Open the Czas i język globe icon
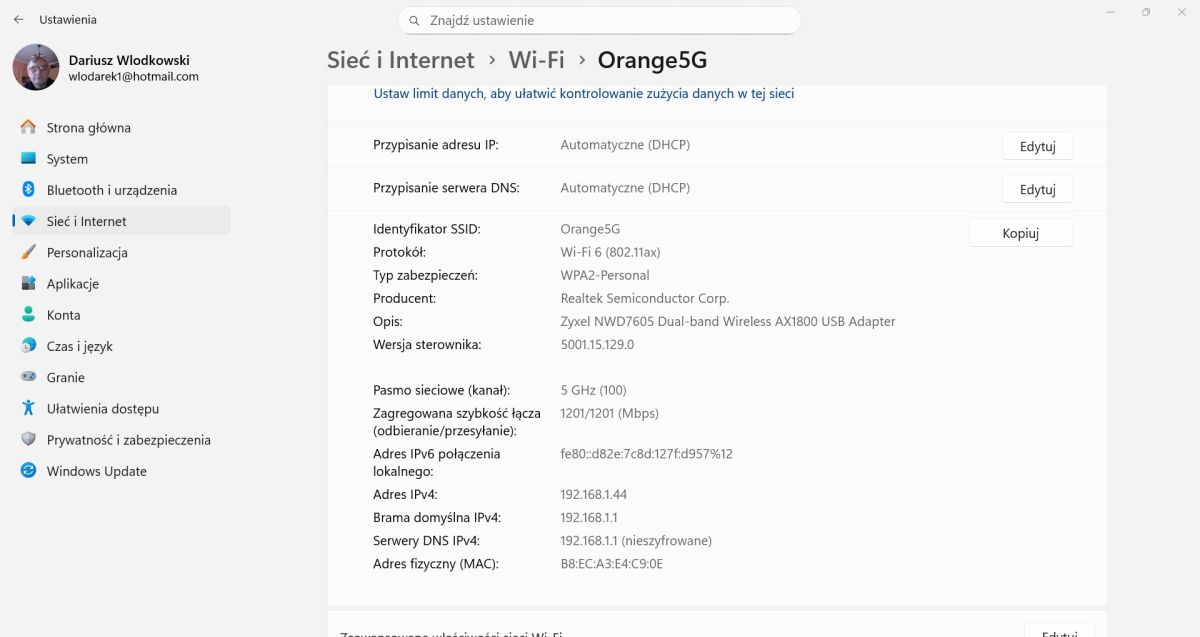1200x637 pixels. tap(28, 346)
